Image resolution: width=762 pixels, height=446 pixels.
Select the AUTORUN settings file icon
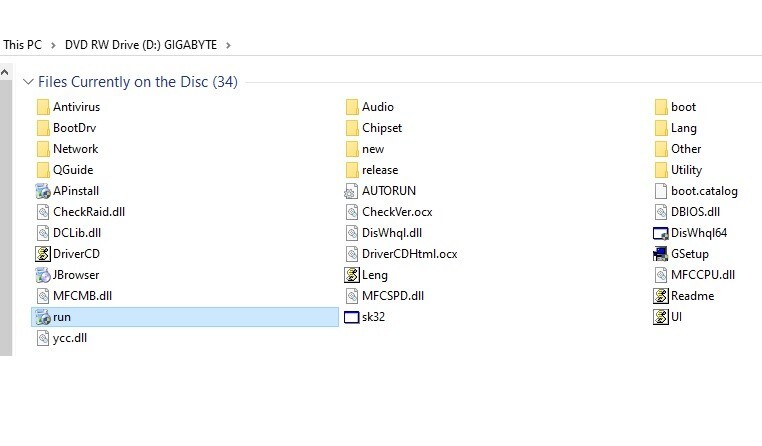[x=351, y=191]
